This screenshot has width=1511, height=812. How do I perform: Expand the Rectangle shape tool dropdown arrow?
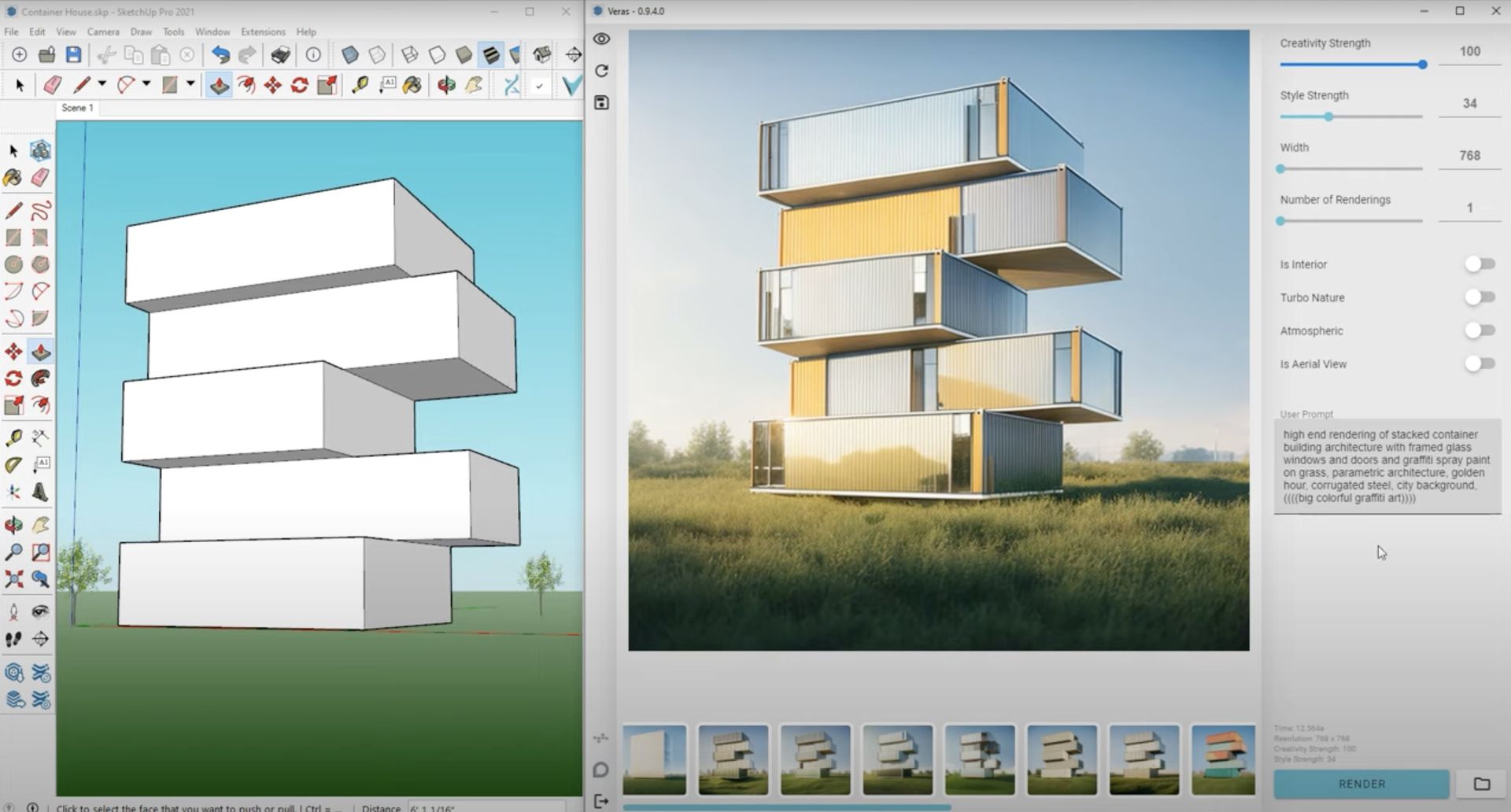point(190,84)
